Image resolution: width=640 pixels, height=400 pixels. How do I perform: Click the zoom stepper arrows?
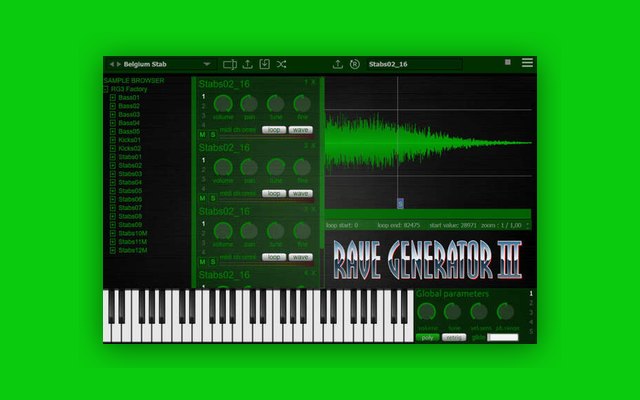528,225
